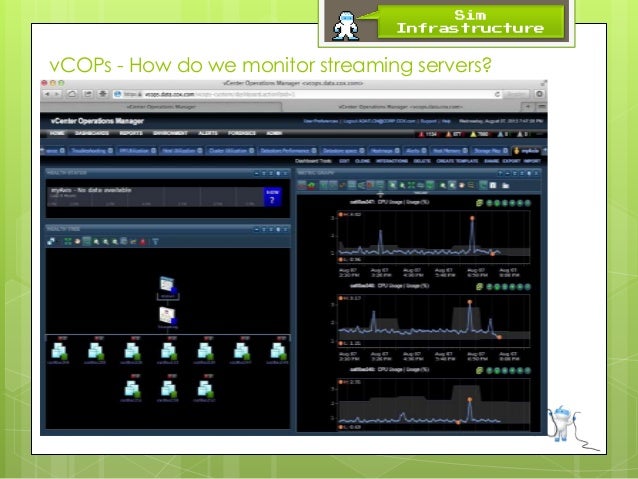638x479 pixels.
Task: Click EXPORT in Dashboard Tools
Action: click(x=511, y=161)
